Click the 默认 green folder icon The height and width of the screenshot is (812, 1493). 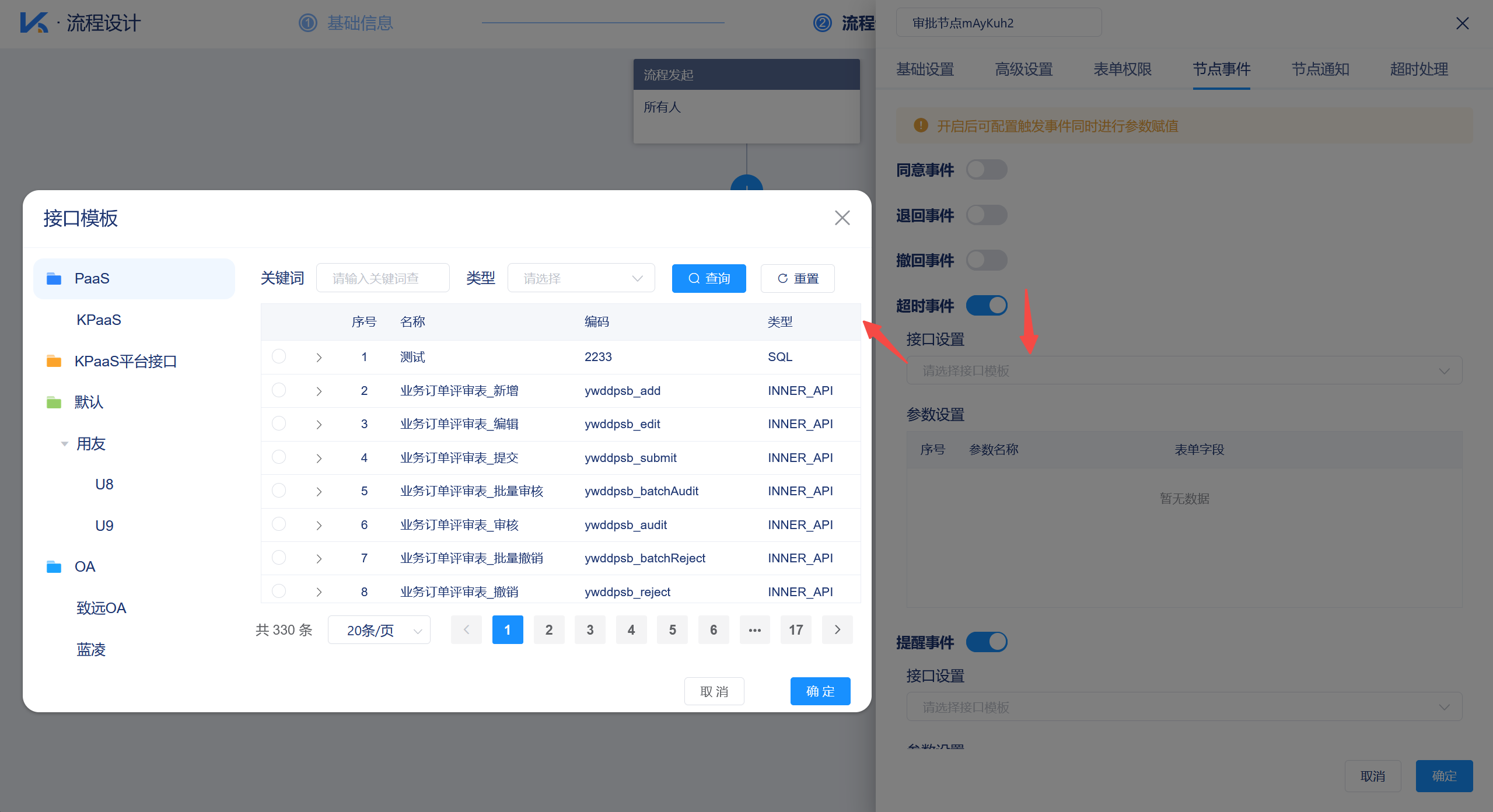[x=54, y=401]
